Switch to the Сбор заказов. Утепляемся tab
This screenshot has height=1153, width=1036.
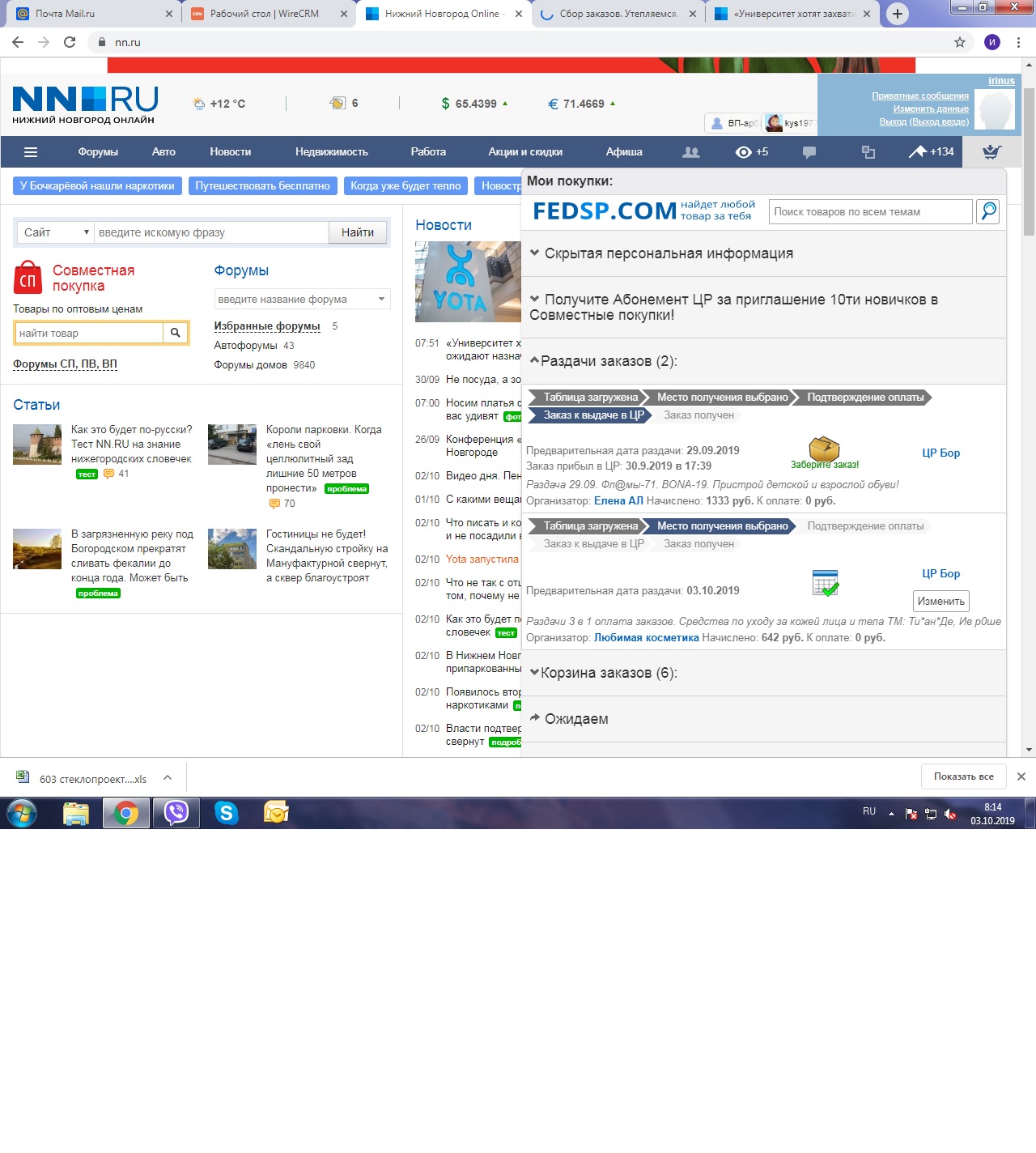pyautogui.click(x=618, y=14)
